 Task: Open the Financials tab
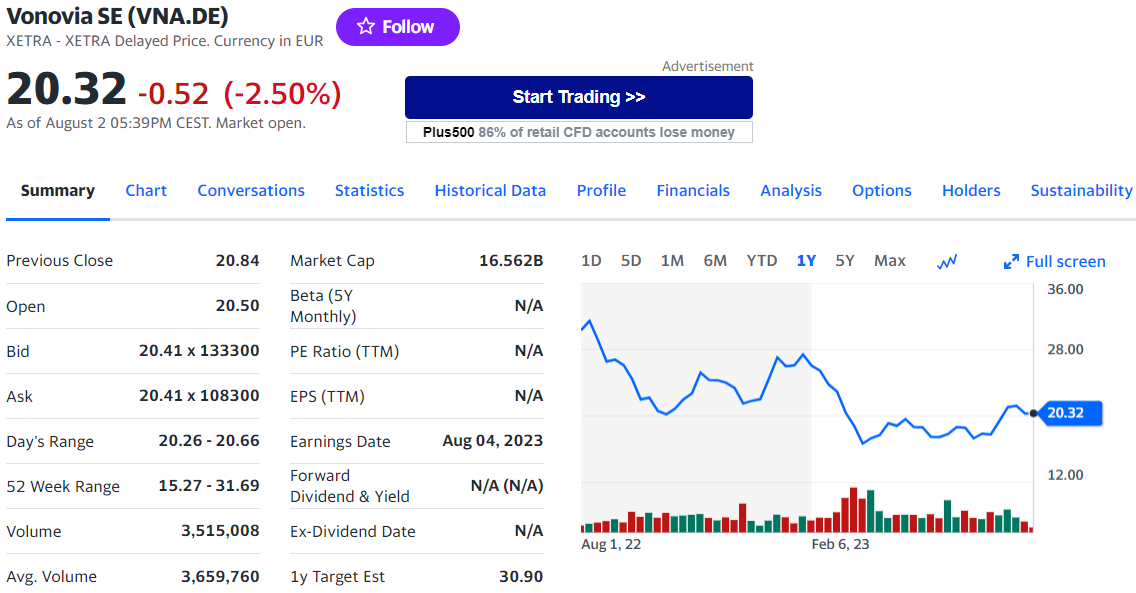click(693, 190)
